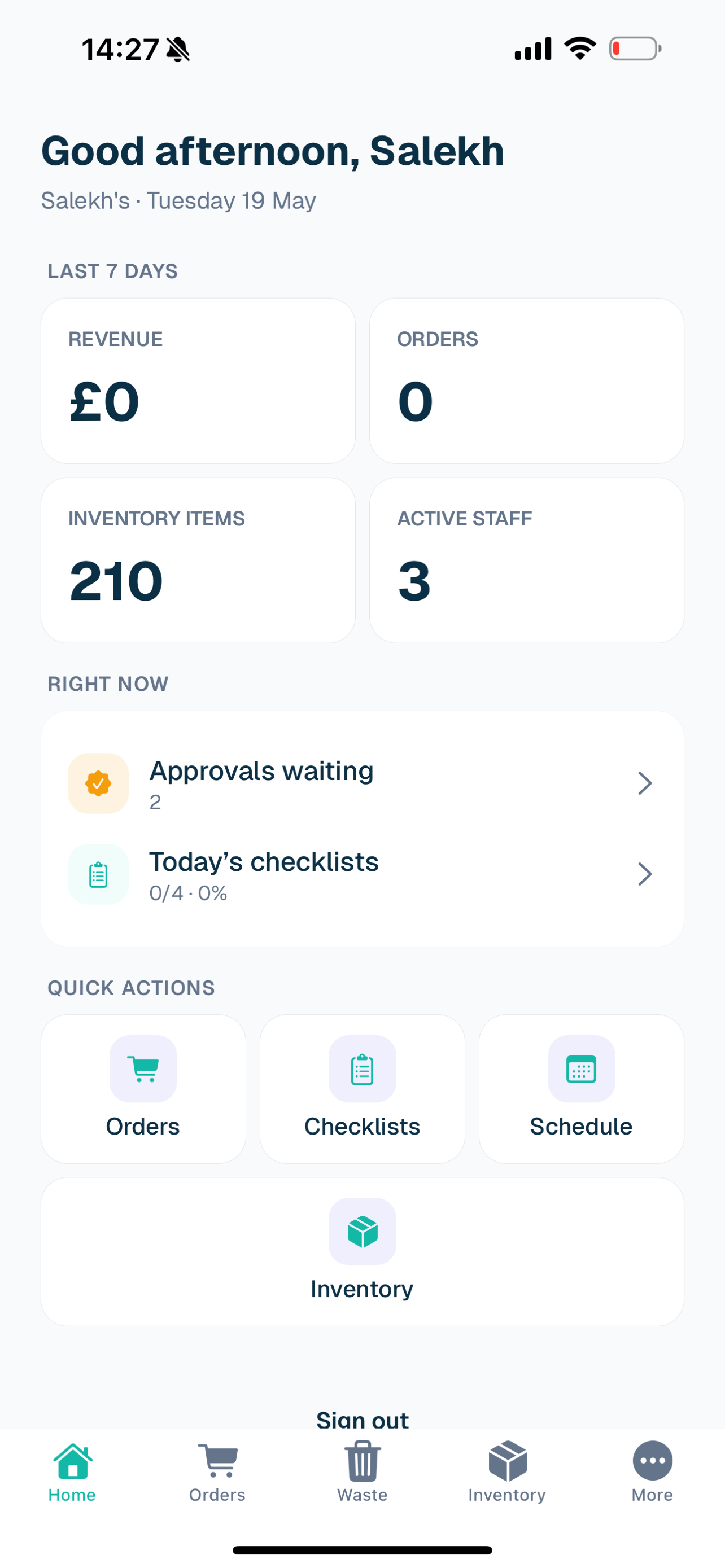Tap the battery indicator in status bar
The image size is (725, 1568).
(x=635, y=49)
